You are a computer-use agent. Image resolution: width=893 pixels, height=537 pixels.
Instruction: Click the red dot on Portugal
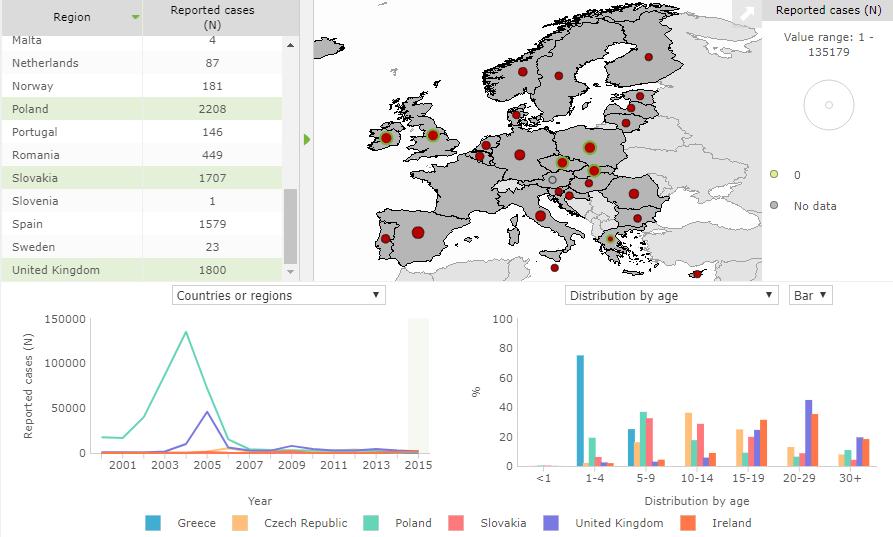pyautogui.click(x=386, y=239)
